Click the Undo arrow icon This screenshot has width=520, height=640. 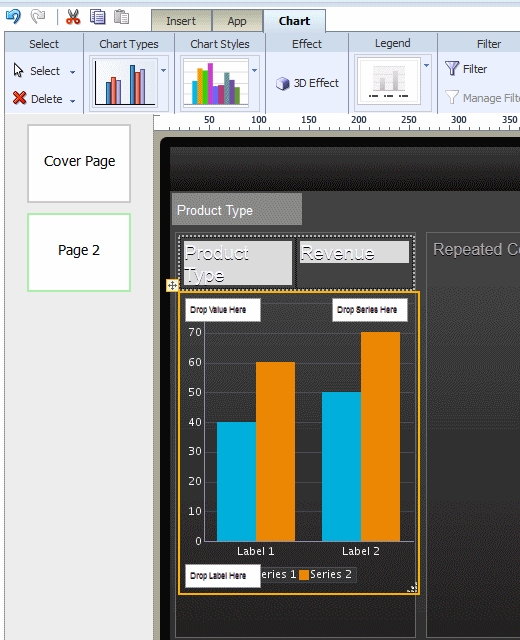click(x=13, y=17)
